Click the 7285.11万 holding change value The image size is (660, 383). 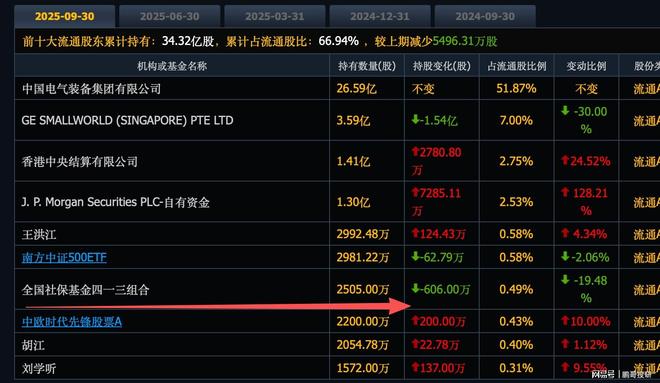[436, 202]
